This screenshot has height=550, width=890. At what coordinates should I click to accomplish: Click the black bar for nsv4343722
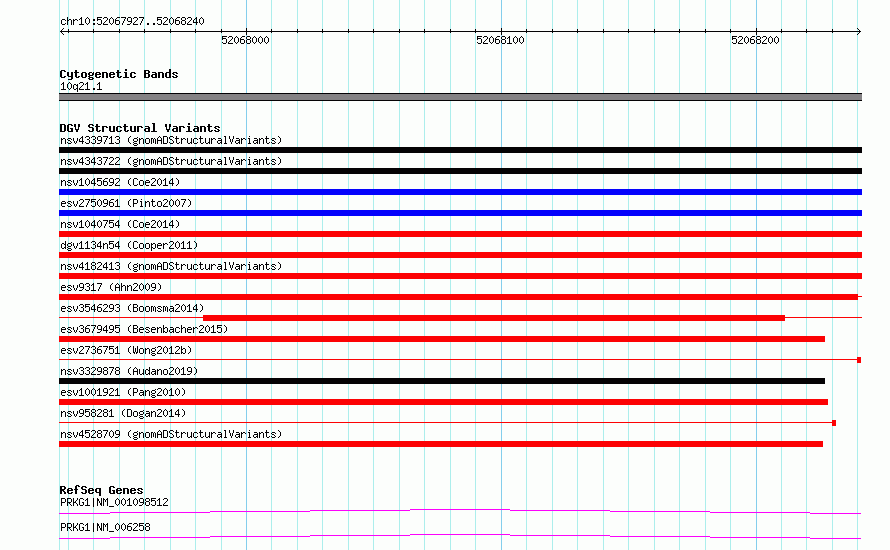[460, 171]
